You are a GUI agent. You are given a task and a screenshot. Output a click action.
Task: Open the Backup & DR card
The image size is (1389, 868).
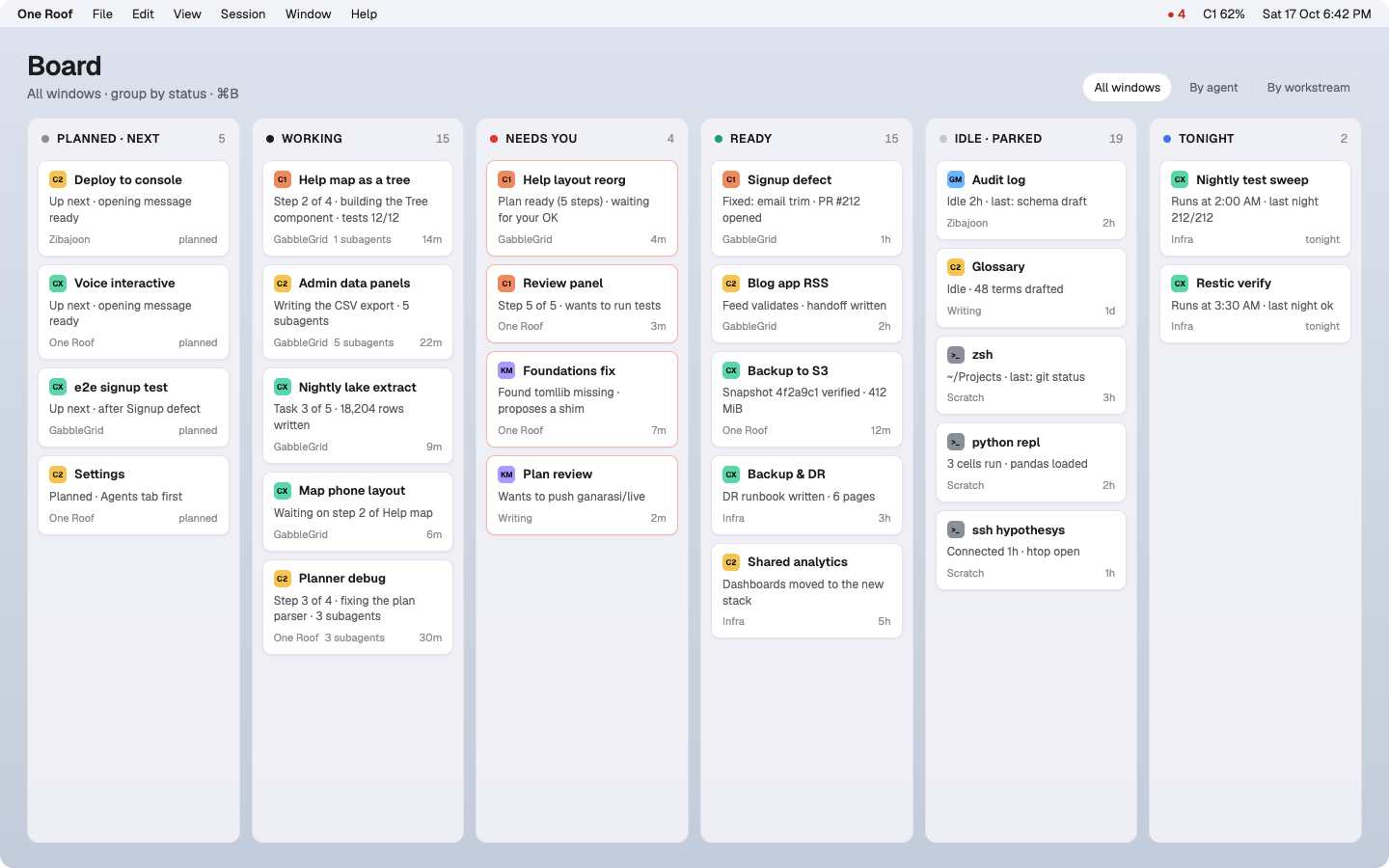coord(806,496)
